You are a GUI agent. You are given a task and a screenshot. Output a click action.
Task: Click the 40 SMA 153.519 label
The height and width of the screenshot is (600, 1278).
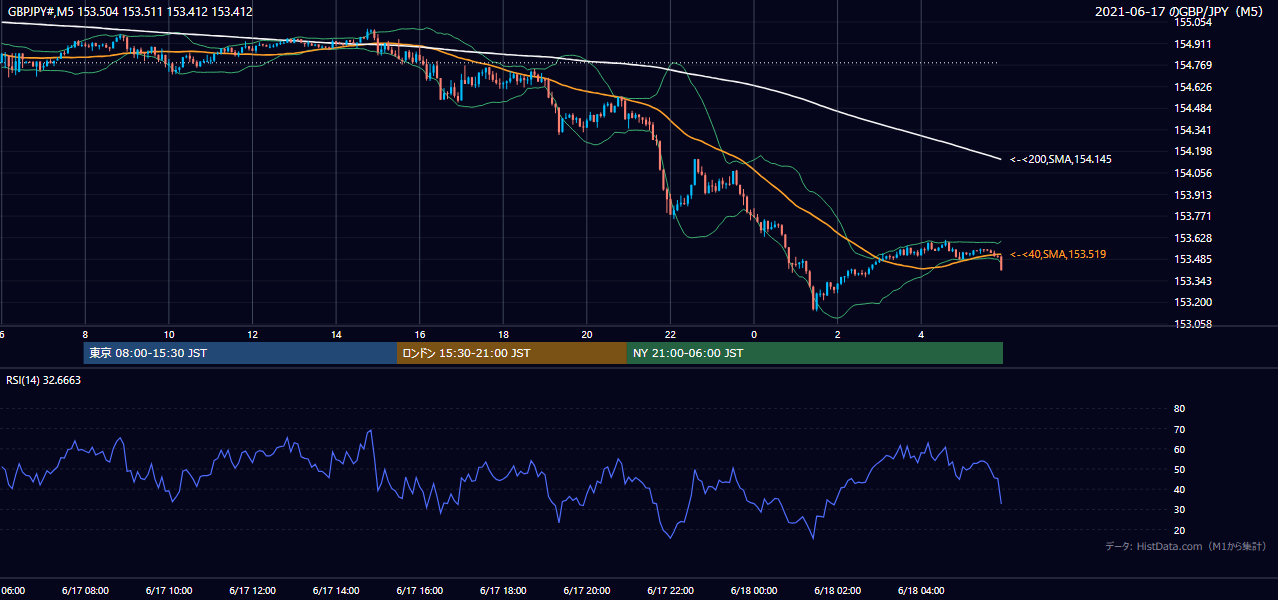[1057, 255]
